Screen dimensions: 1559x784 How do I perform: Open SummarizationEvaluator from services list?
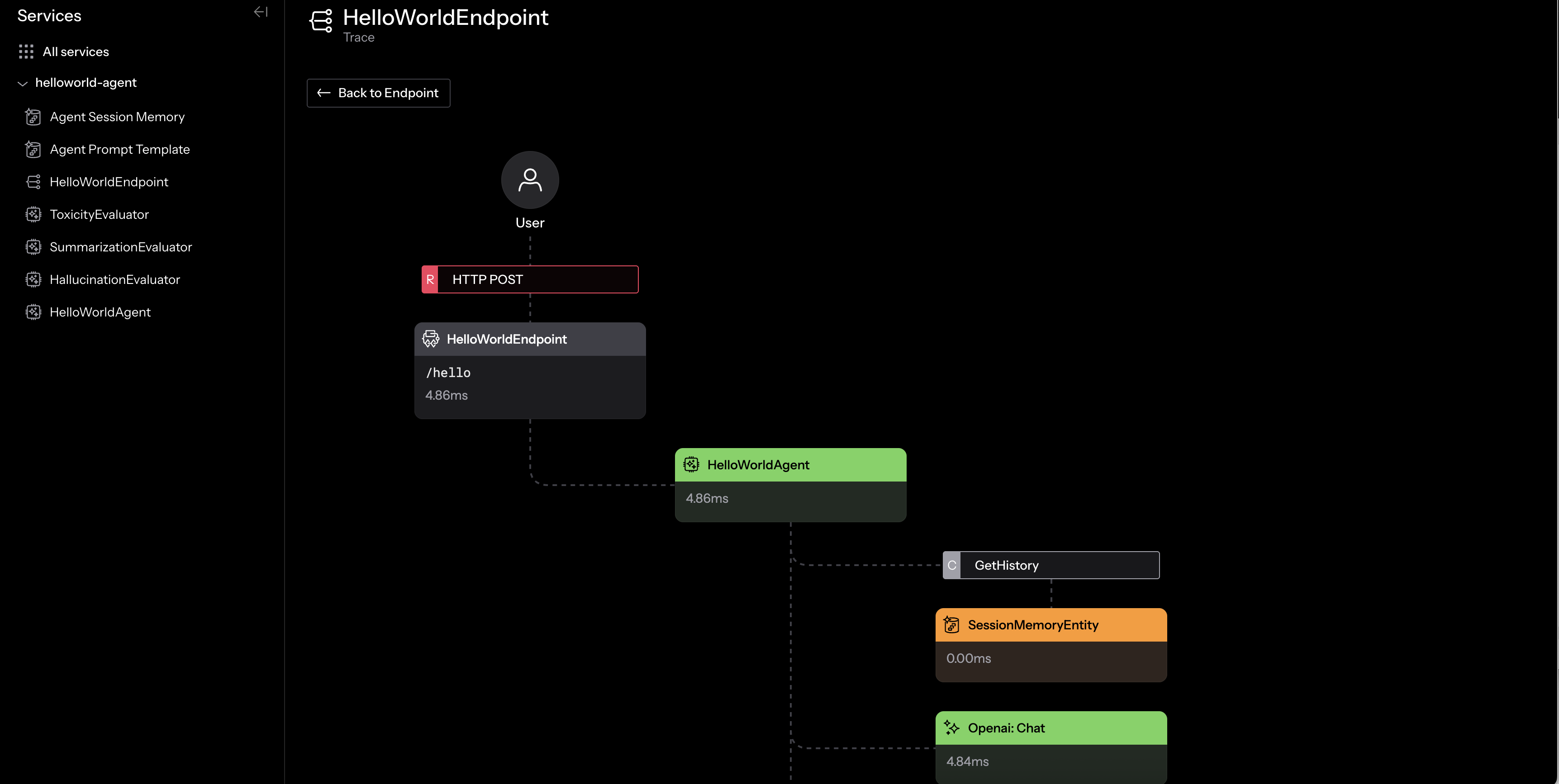[x=120, y=247]
